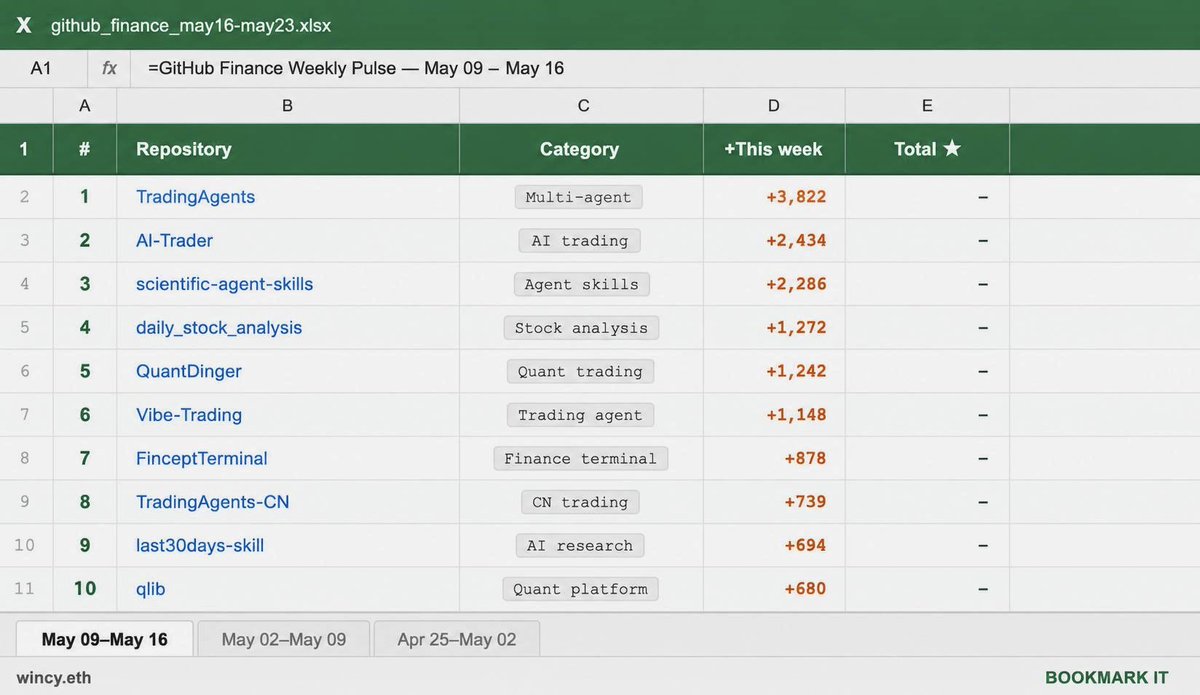
Task: Click the Repository header cell
Action: click(x=288, y=149)
